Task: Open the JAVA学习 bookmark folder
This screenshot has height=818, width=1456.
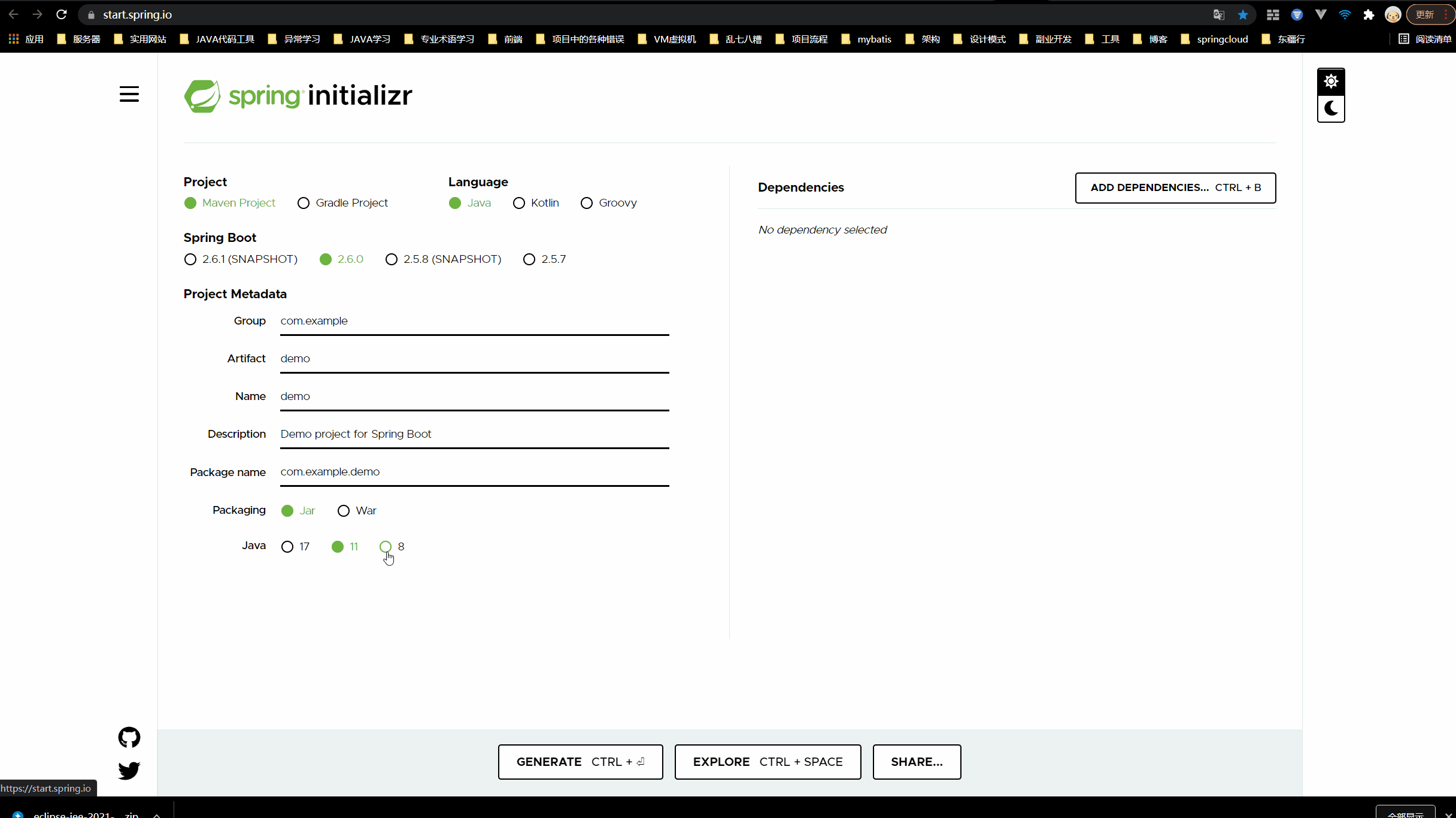Action: [x=362, y=39]
